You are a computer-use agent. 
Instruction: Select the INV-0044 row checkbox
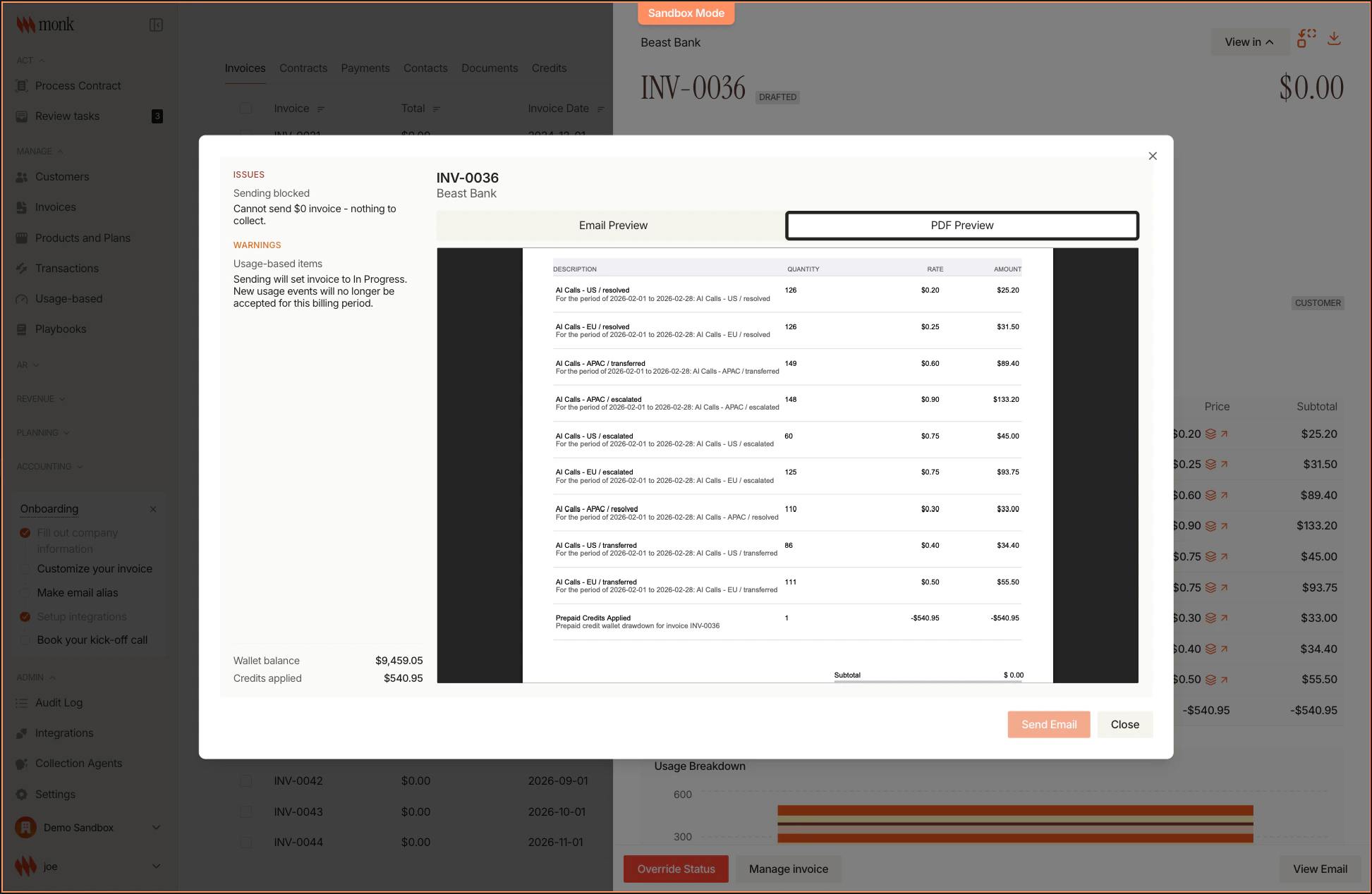click(x=245, y=843)
